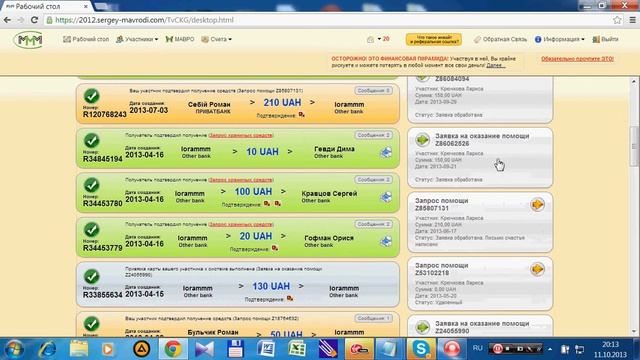
Task: Select the '210 UAH' amount text
Action: point(282,103)
